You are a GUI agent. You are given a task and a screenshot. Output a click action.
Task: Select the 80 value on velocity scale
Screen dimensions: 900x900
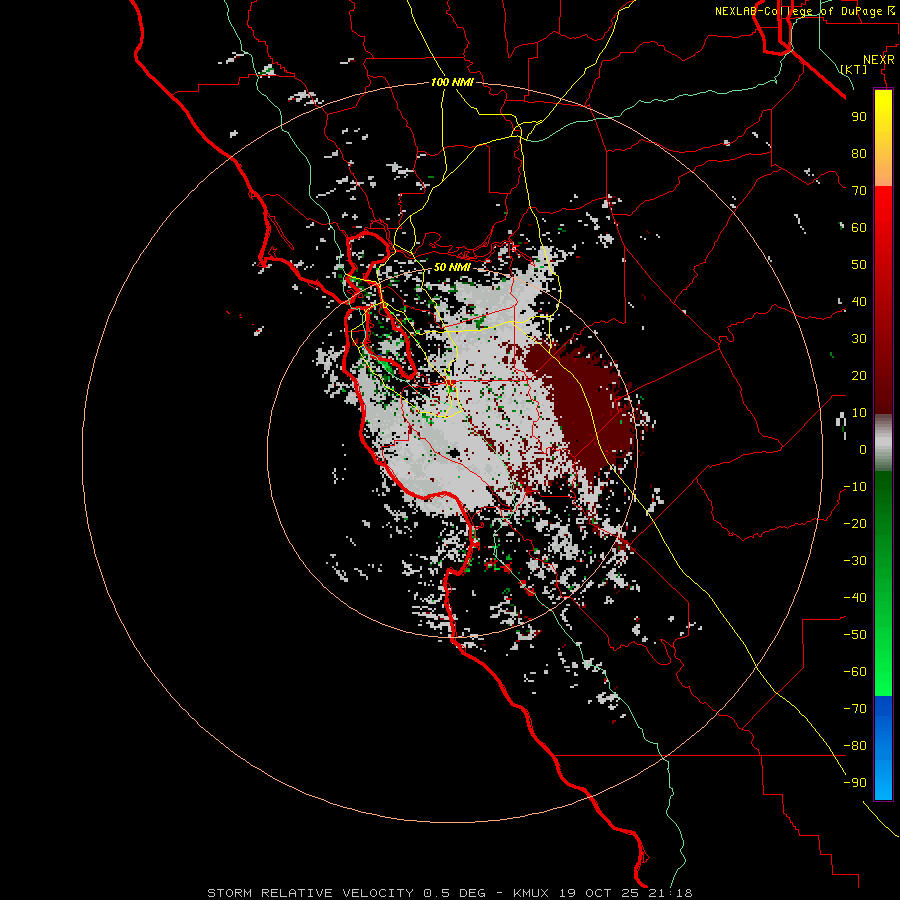click(859, 153)
